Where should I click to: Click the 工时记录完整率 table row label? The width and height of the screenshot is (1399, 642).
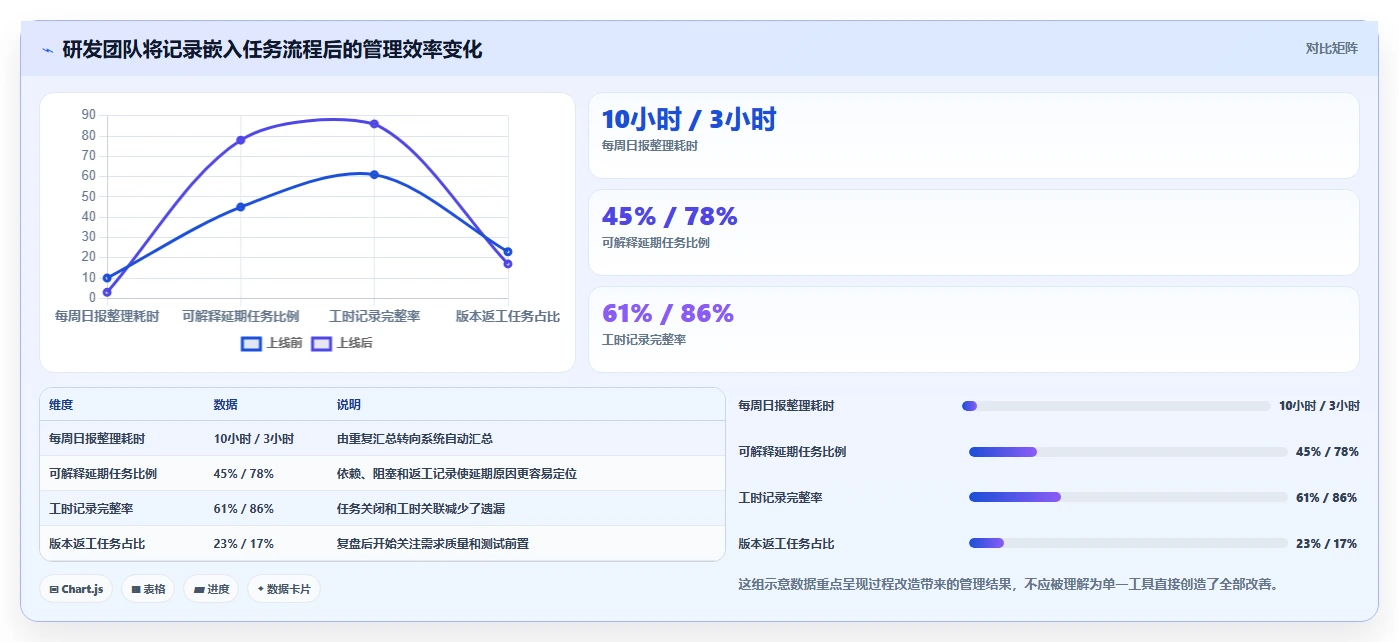(91, 509)
